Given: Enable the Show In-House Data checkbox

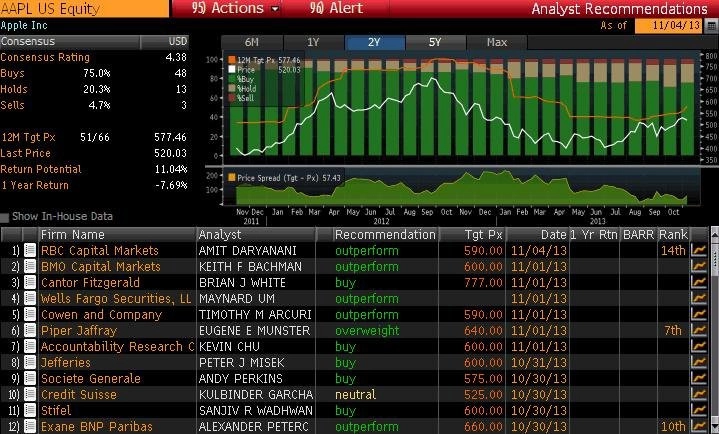Looking at the screenshot, I should point(5,217).
